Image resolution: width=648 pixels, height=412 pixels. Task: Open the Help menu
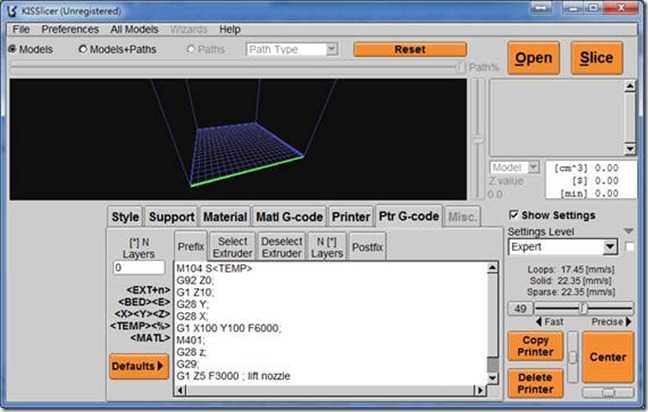tap(230, 29)
